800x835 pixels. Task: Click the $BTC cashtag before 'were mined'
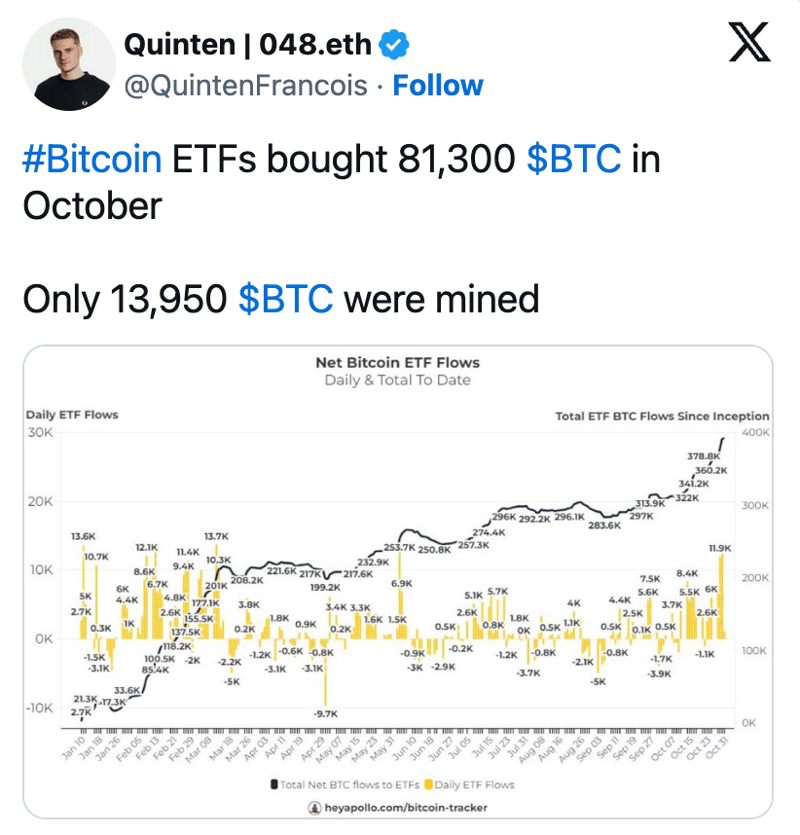pyautogui.click(x=285, y=299)
